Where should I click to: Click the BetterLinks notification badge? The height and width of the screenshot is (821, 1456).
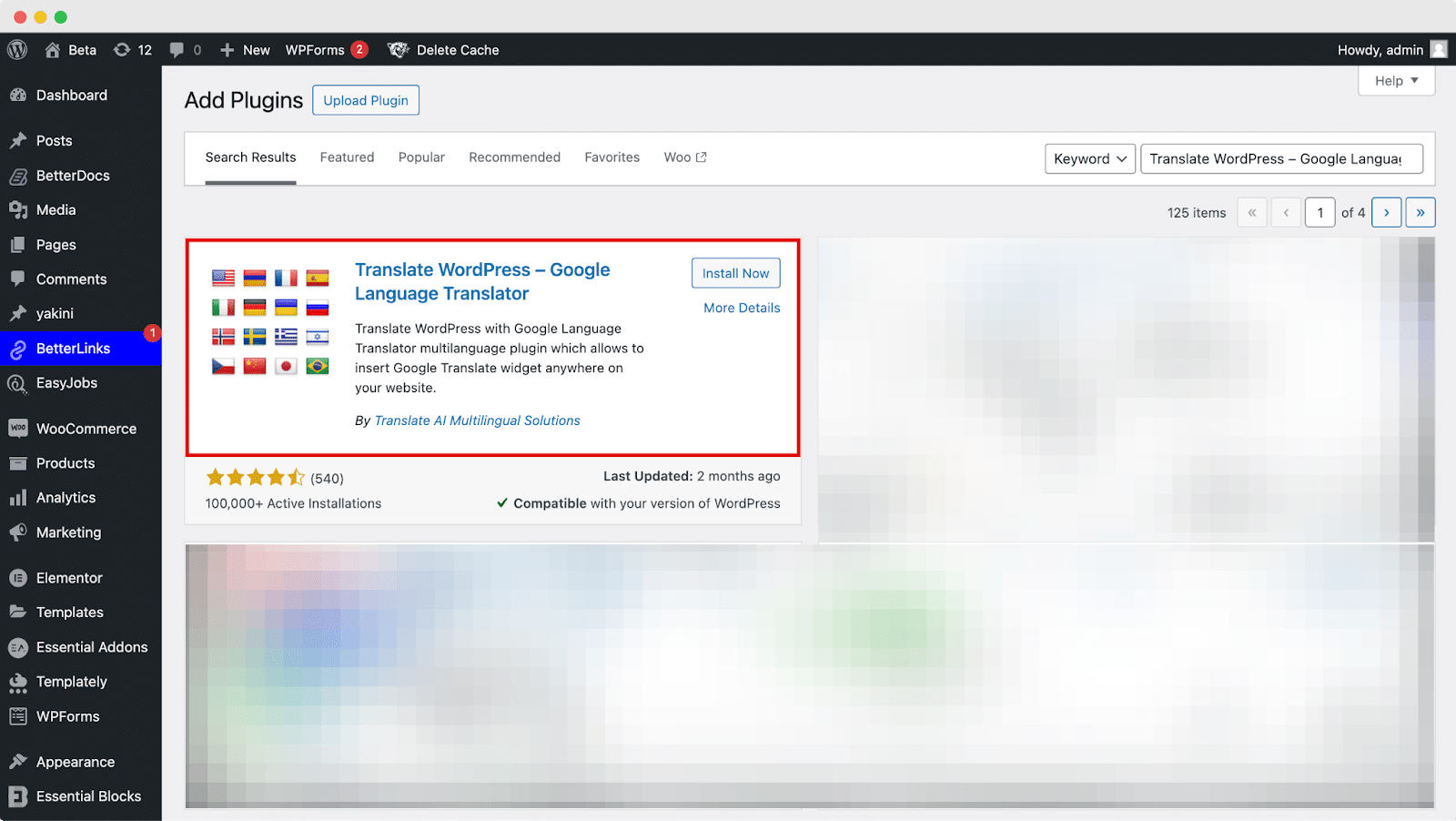coord(152,333)
